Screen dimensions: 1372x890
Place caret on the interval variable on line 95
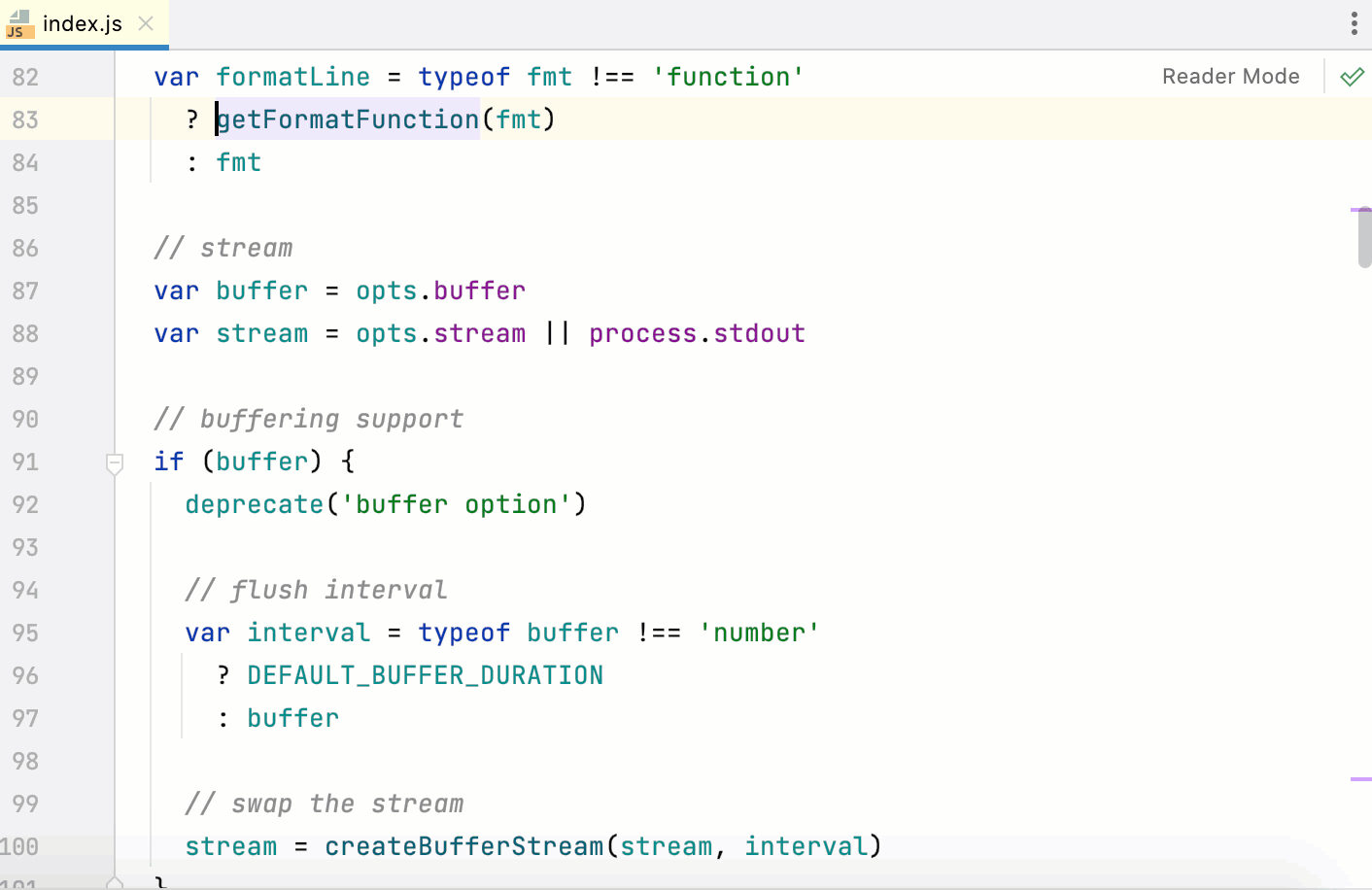point(309,632)
